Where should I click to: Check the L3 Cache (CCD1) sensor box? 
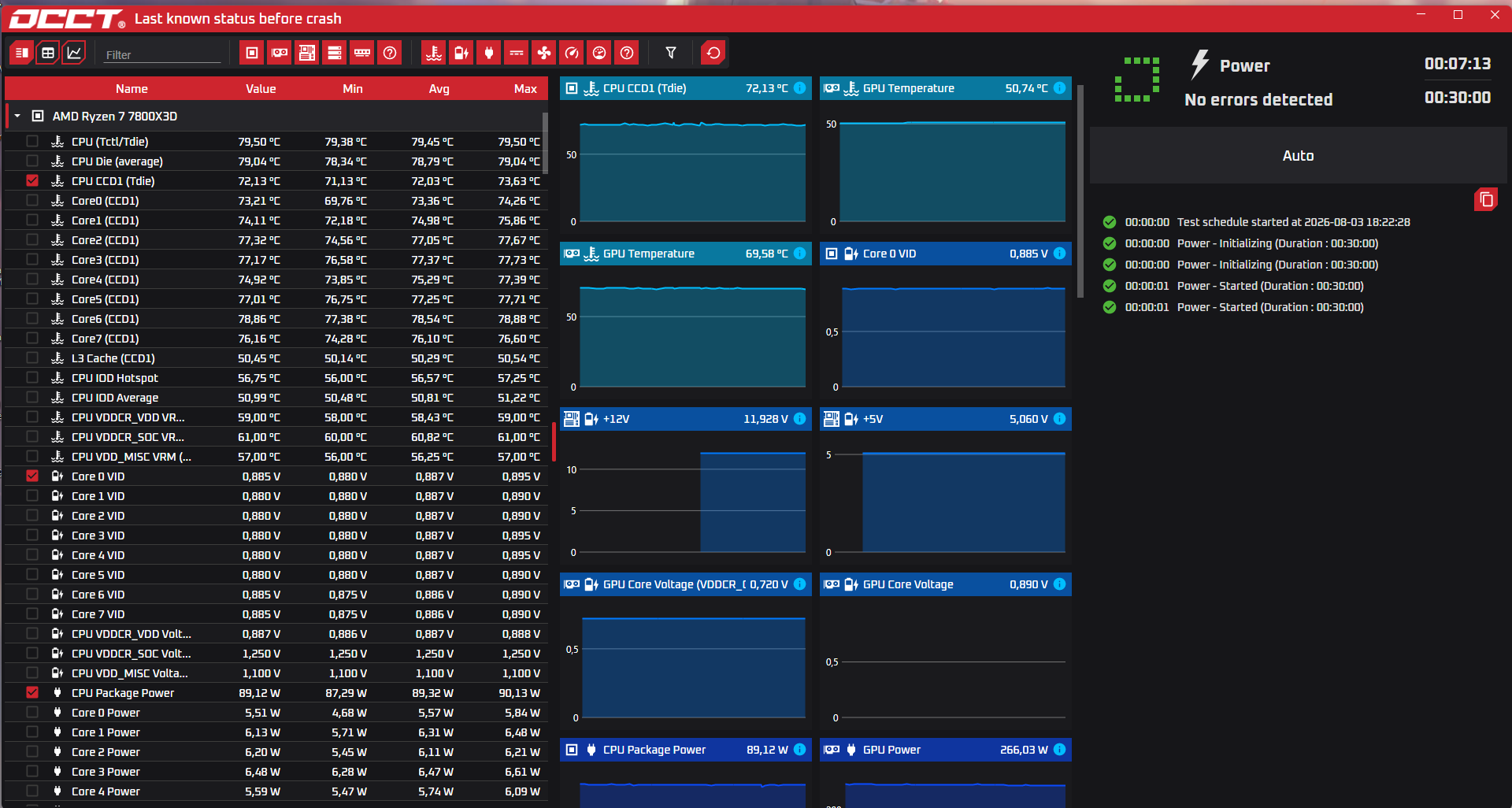pyautogui.click(x=32, y=358)
